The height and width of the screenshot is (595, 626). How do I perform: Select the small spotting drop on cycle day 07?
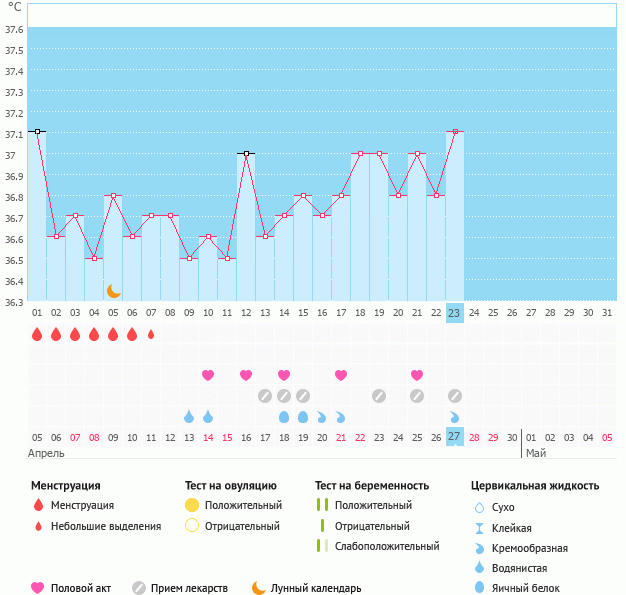(151, 335)
